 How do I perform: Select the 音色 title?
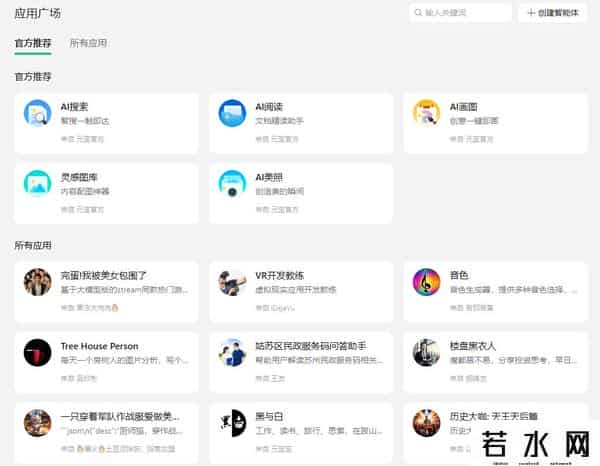(x=459, y=275)
